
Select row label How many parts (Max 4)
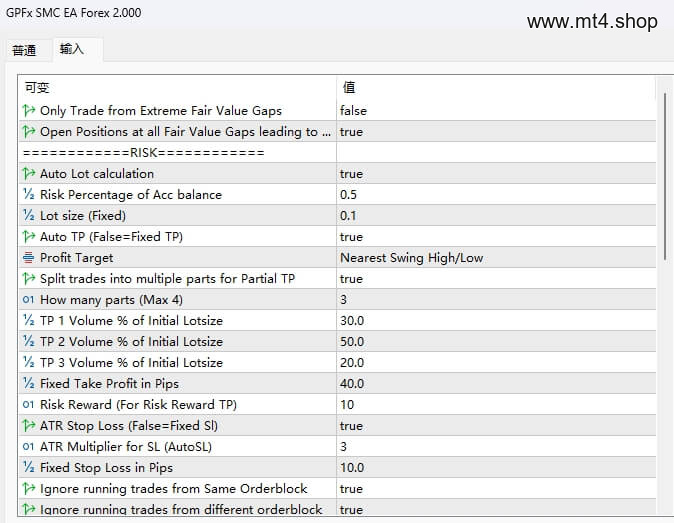(111, 300)
